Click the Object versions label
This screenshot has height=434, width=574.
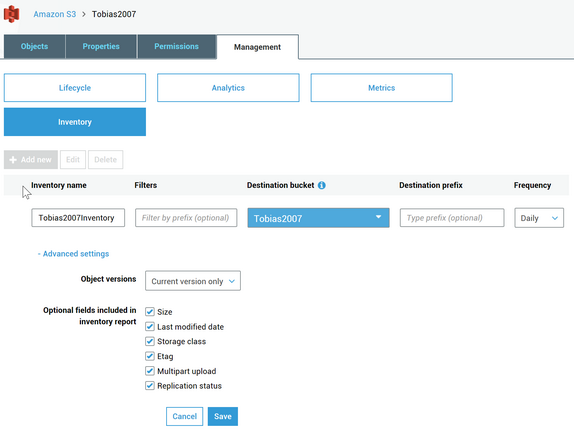(x=108, y=279)
